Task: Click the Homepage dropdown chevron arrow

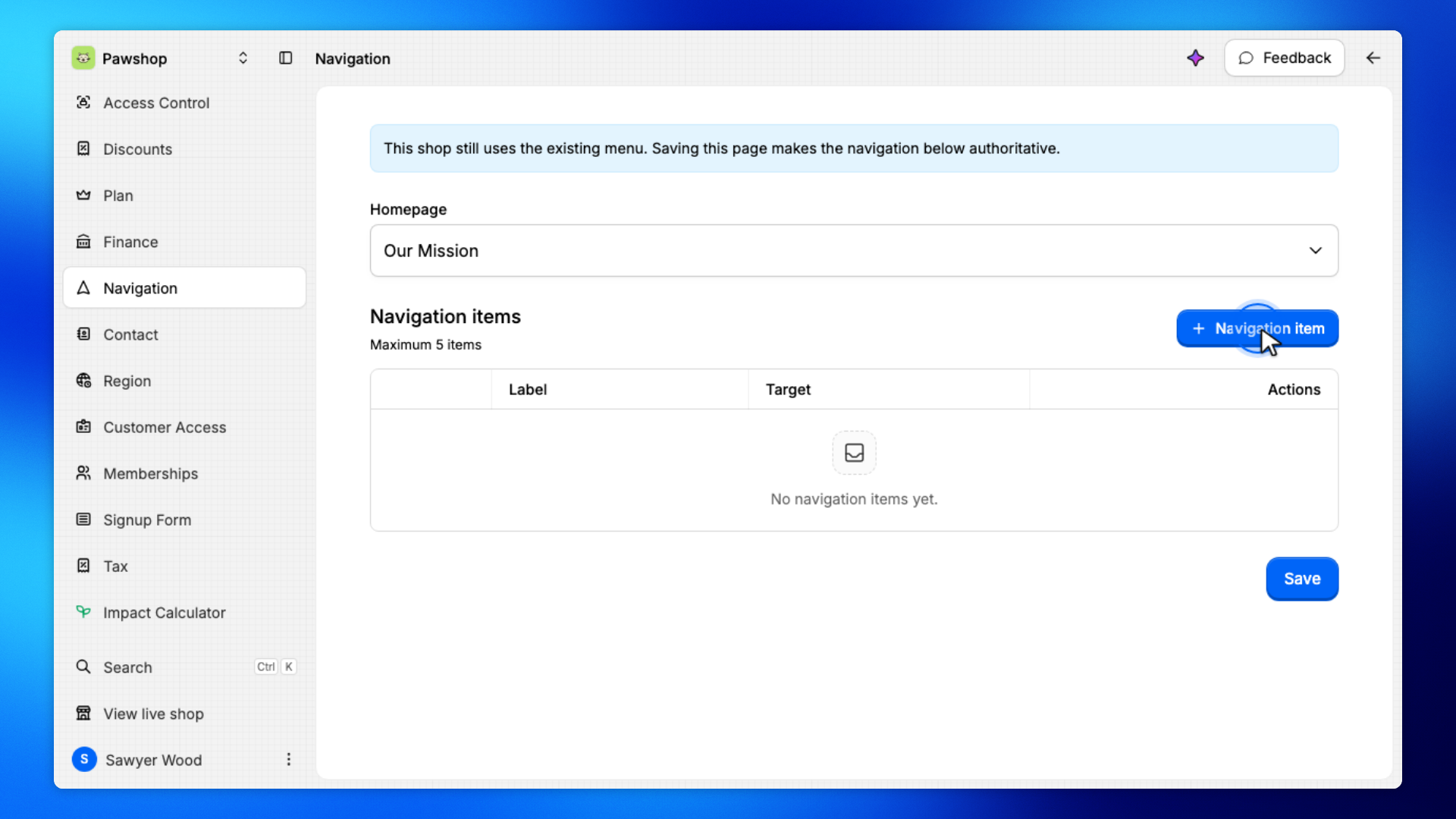Action: (x=1316, y=250)
